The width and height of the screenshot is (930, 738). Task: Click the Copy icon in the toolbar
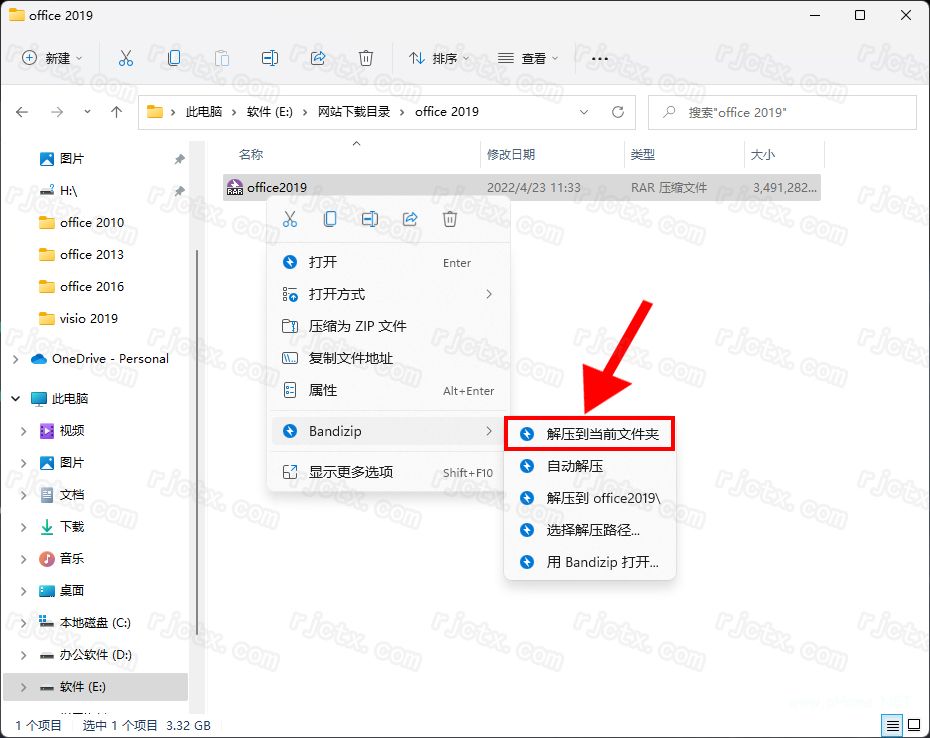point(174,58)
